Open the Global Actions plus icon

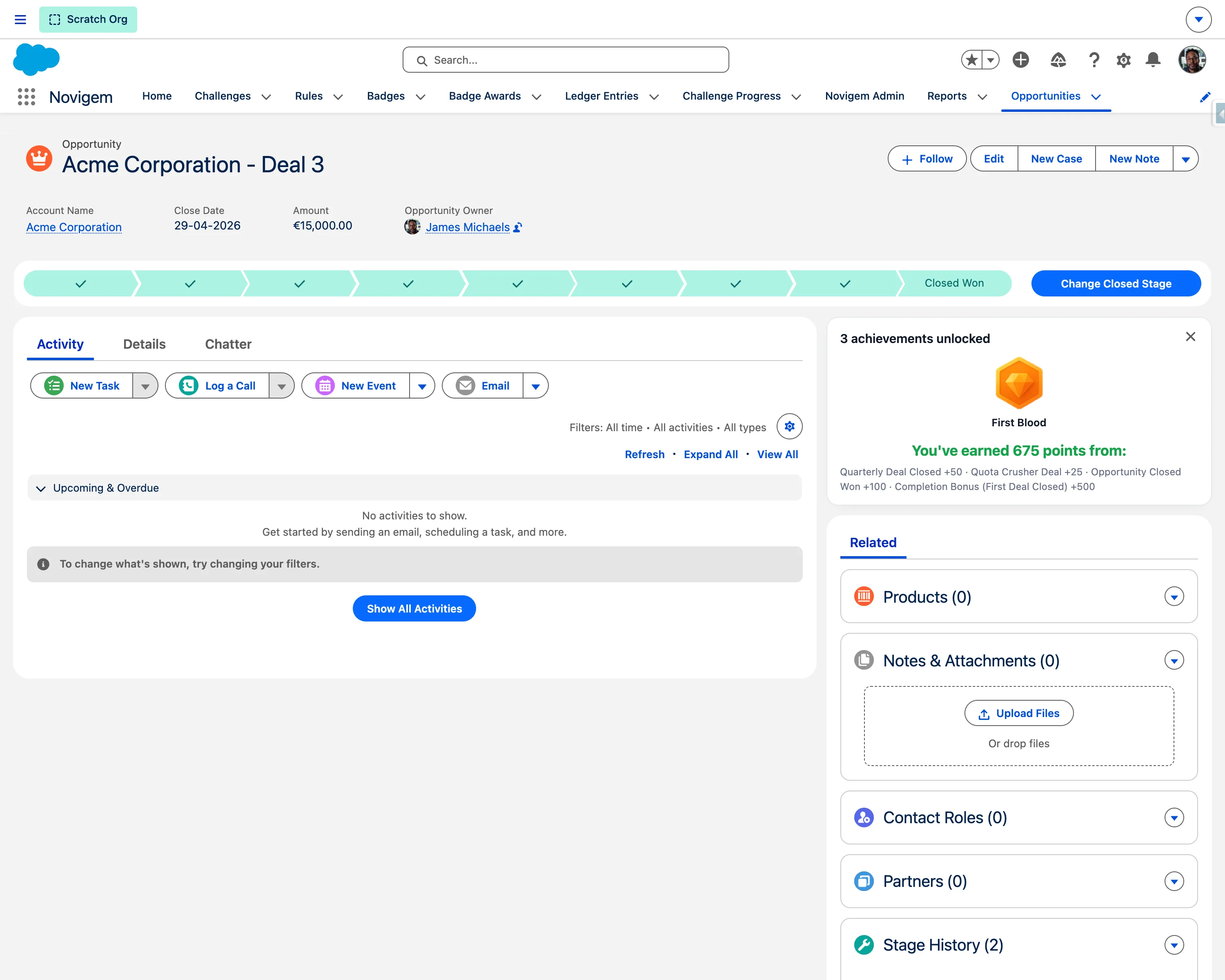[x=1020, y=60]
